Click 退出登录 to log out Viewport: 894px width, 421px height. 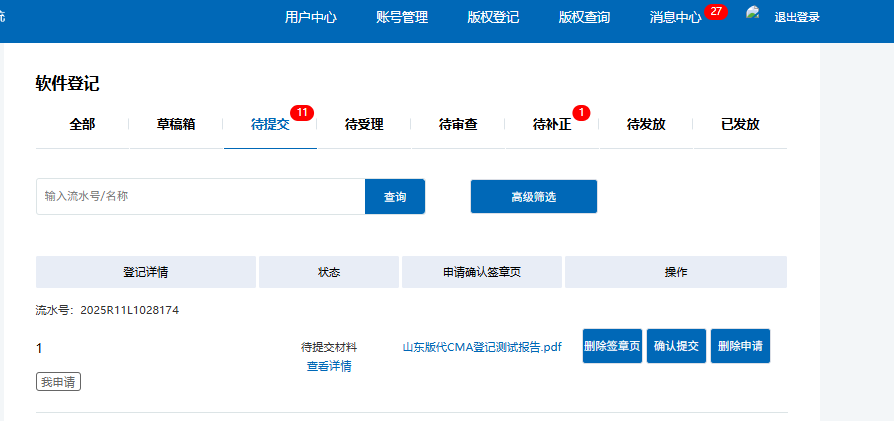[797, 17]
